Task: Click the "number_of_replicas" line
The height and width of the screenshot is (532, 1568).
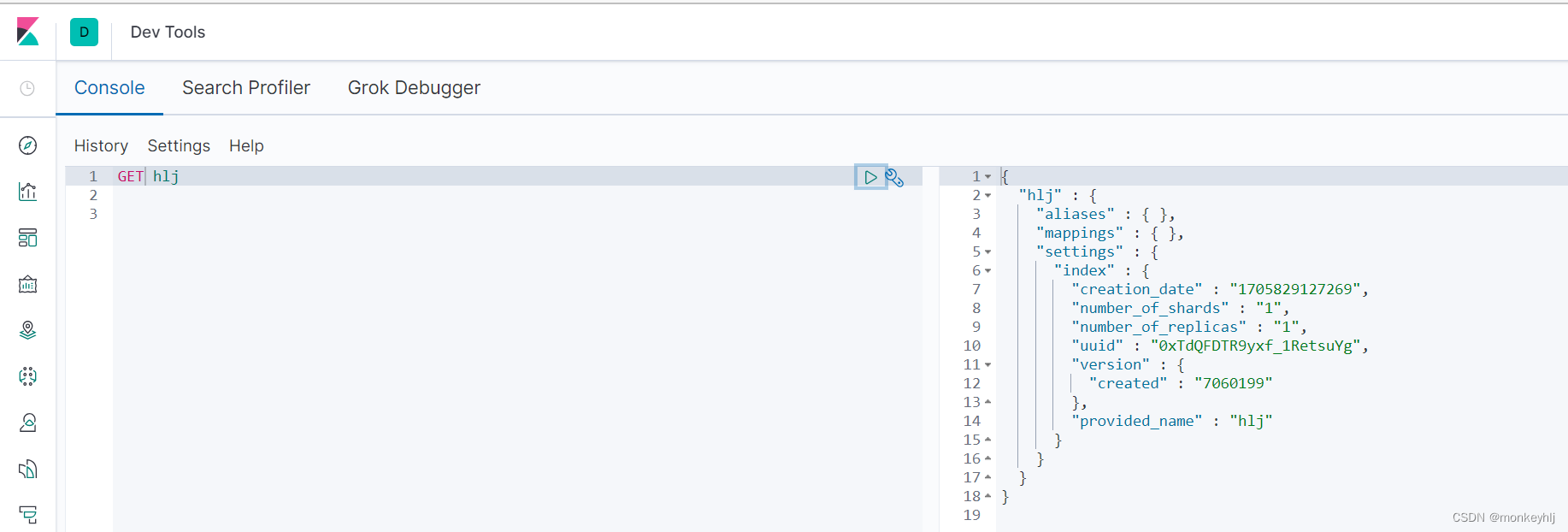Action: click(x=1189, y=327)
